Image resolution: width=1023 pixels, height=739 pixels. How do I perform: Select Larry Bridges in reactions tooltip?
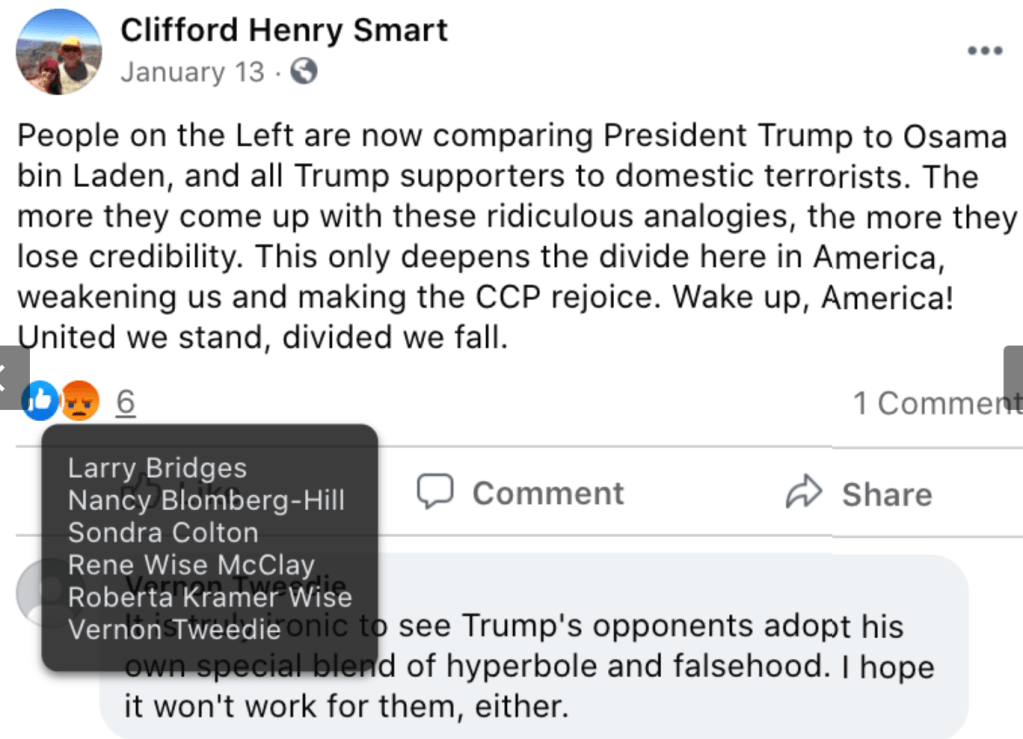pyautogui.click(x=157, y=468)
